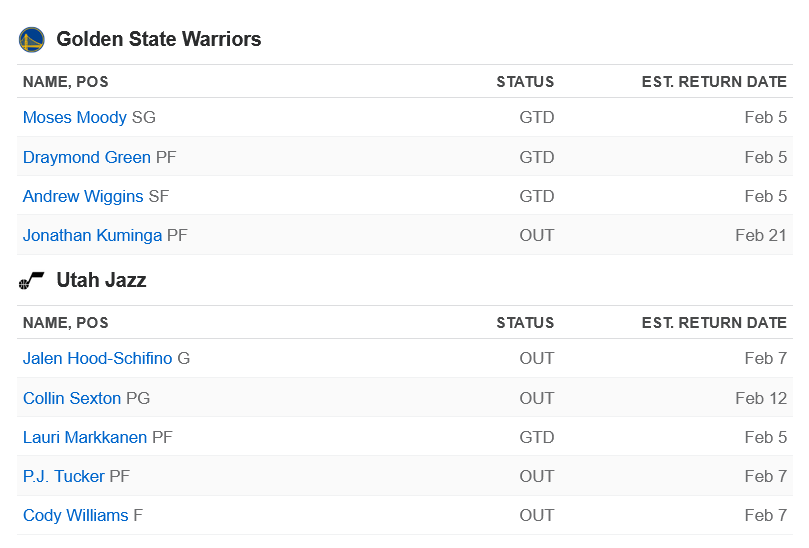Go to Collin Sexton profile

point(72,398)
